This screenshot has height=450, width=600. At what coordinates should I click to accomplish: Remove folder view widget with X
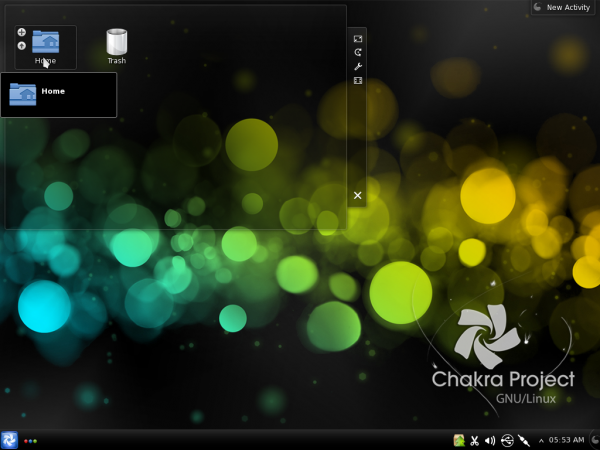click(357, 196)
